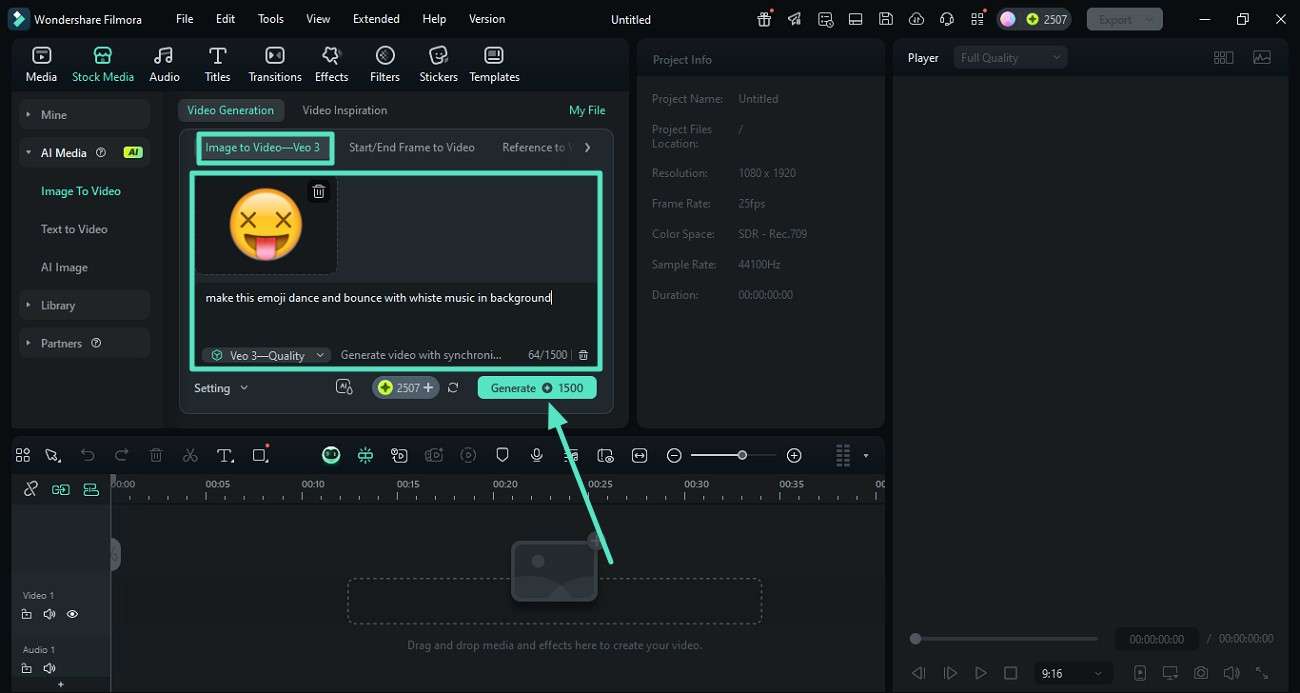Lock the Video 1 track

pos(27,614)
